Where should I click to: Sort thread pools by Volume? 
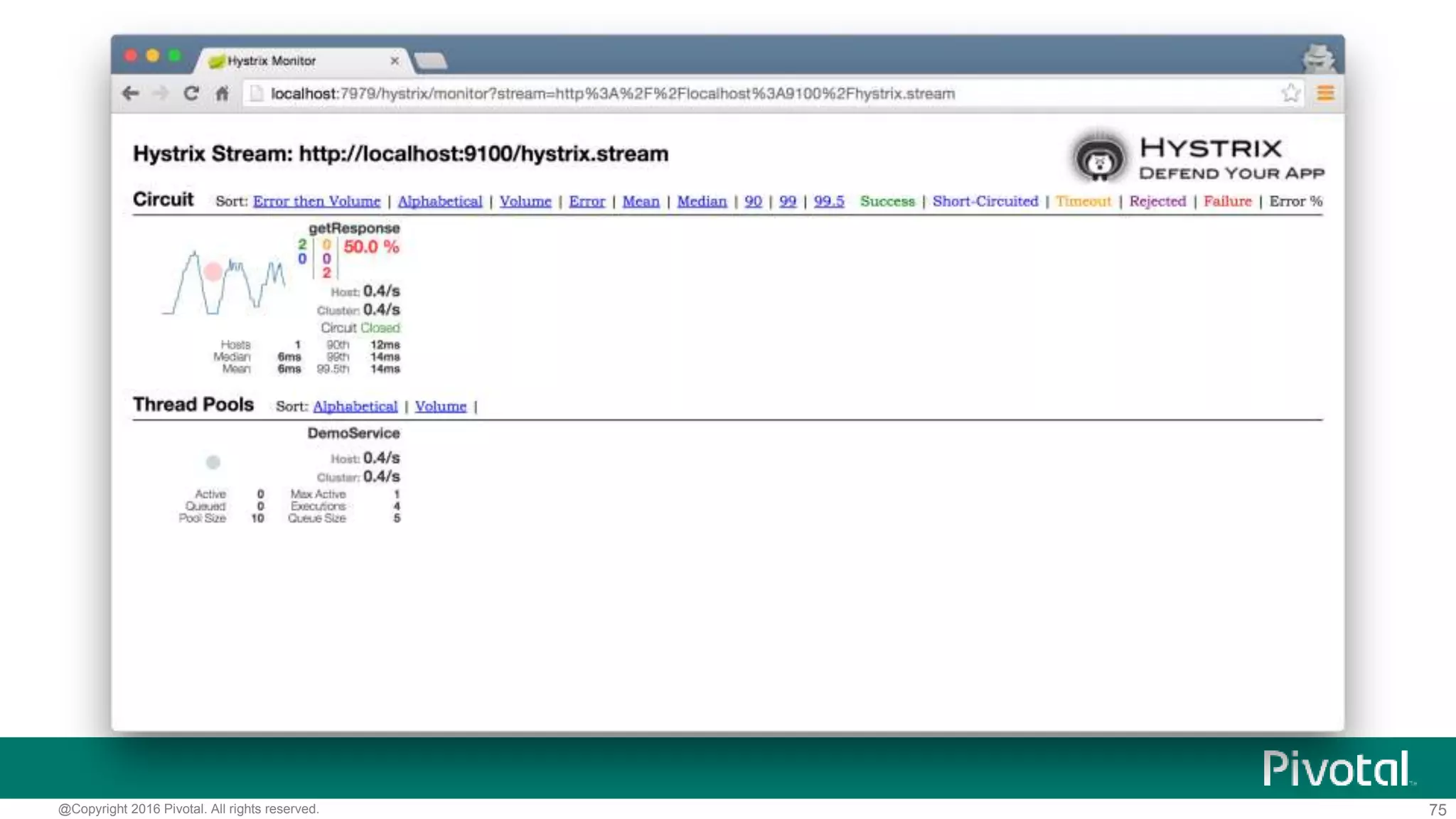tap(440, 407)
